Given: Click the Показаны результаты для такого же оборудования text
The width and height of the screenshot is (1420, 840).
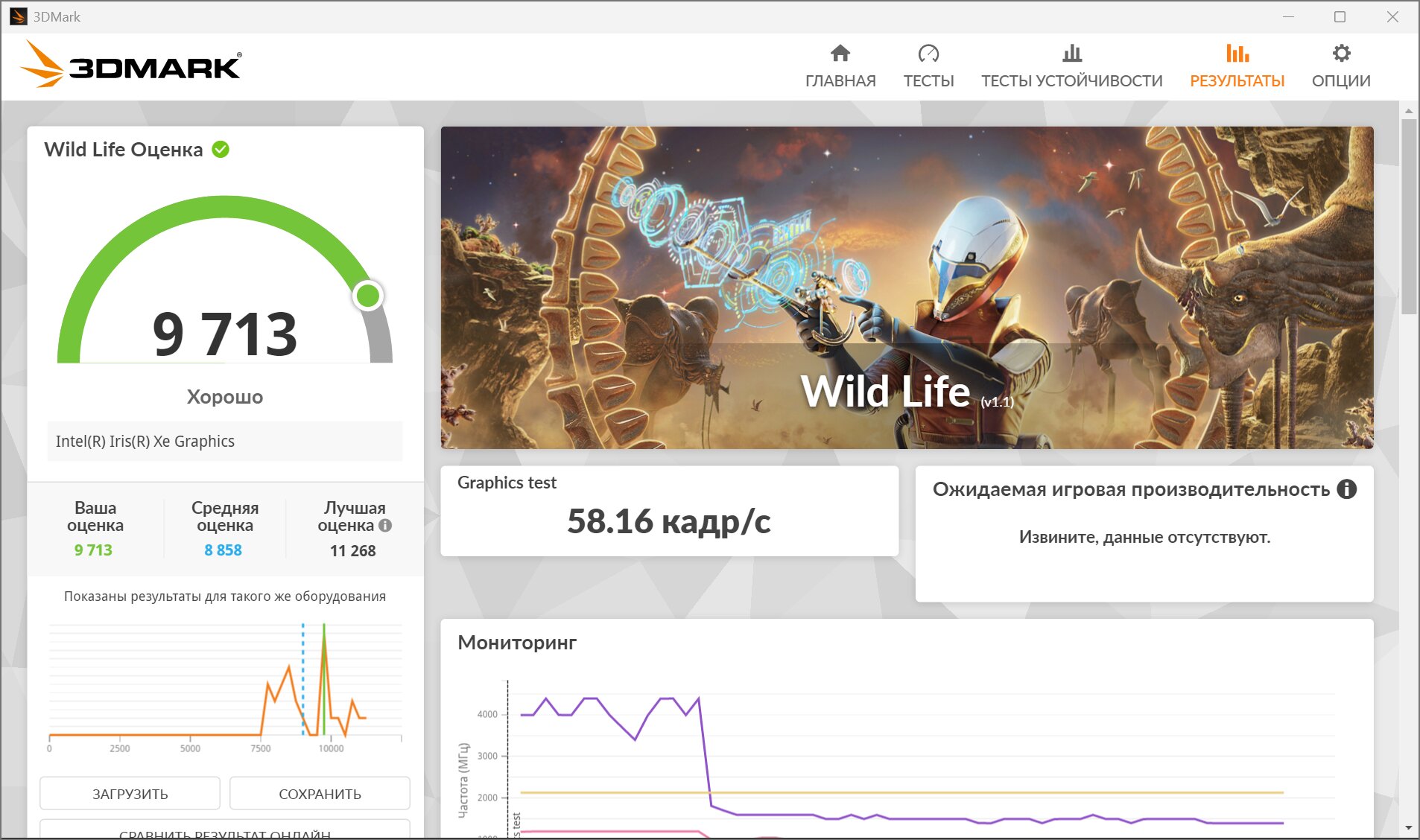Looking at the screenshot, I should click(225, 596).
